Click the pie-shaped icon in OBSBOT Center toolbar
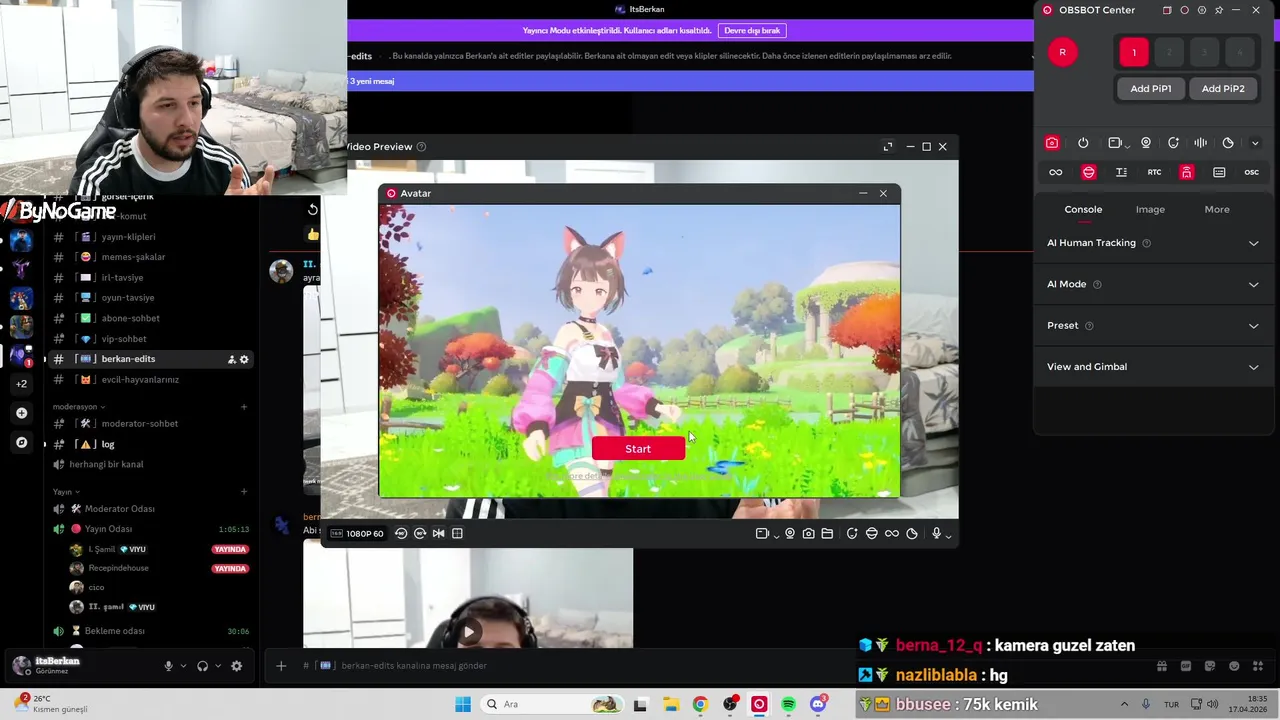This screenshot has width=1280, height=720. pos(1228,143)
